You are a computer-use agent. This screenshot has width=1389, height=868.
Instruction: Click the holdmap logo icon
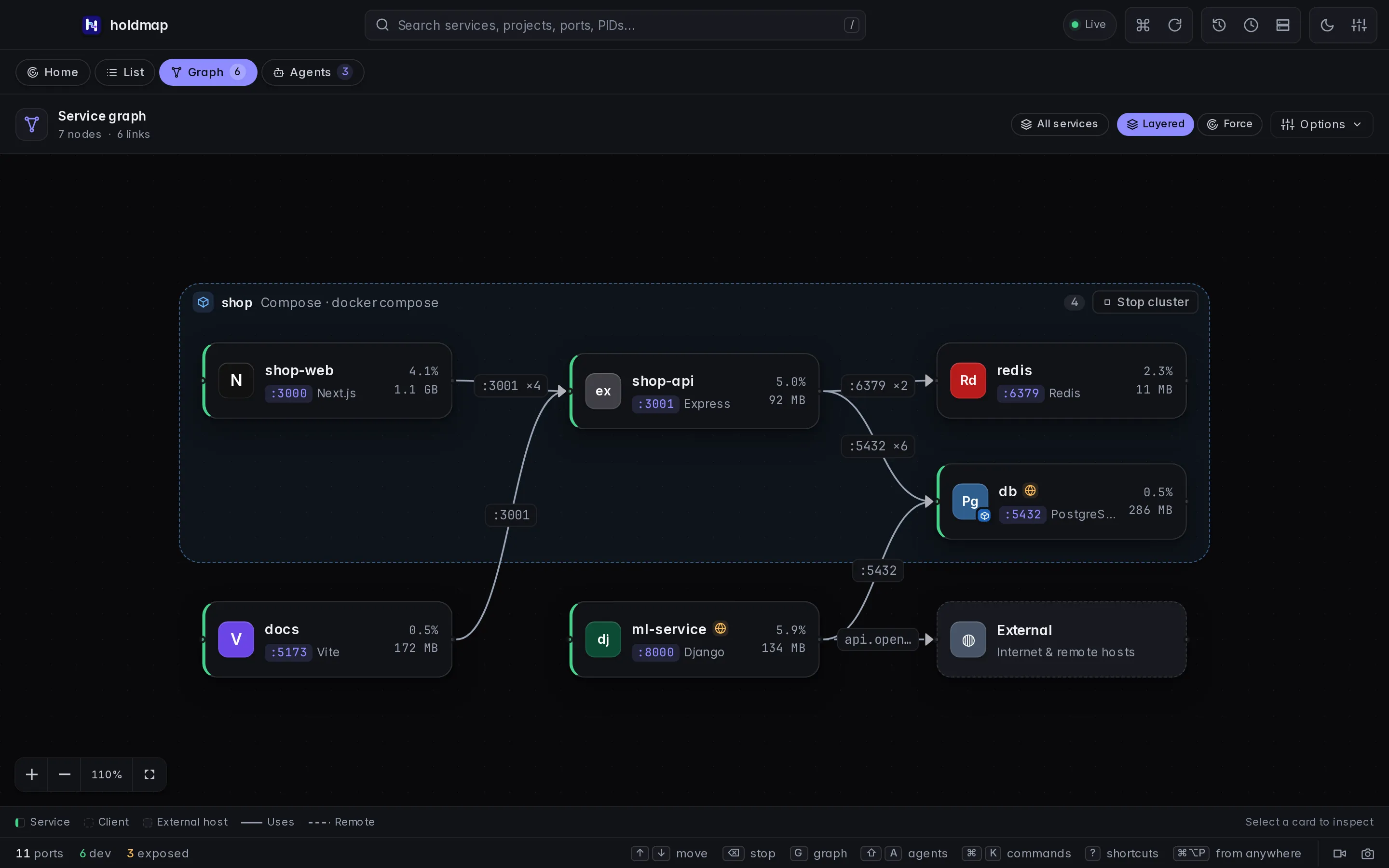click(x=91, y=25)
